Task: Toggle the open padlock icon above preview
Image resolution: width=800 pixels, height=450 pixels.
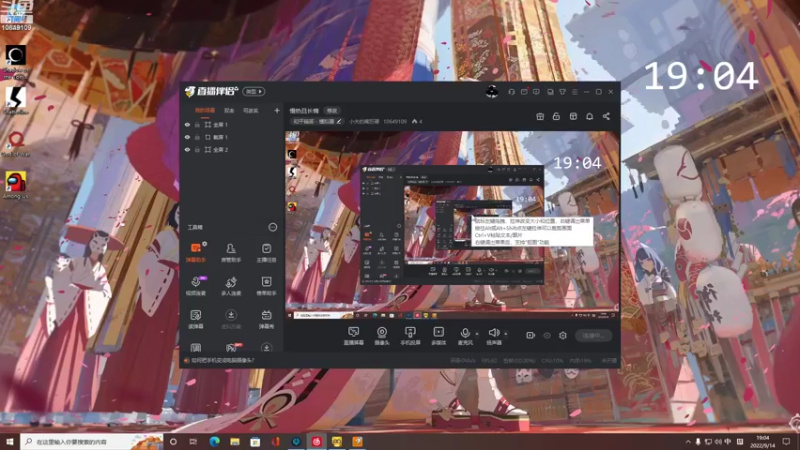Action: (556, 116)
